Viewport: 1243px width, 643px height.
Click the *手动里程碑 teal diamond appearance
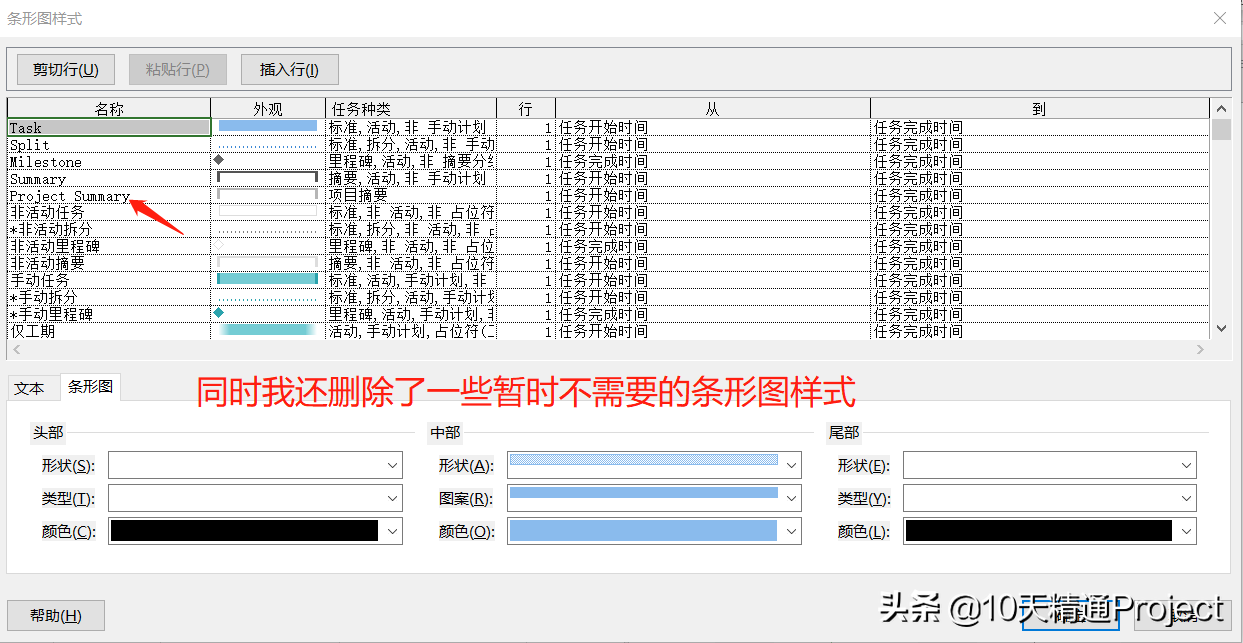coord(218,313)
